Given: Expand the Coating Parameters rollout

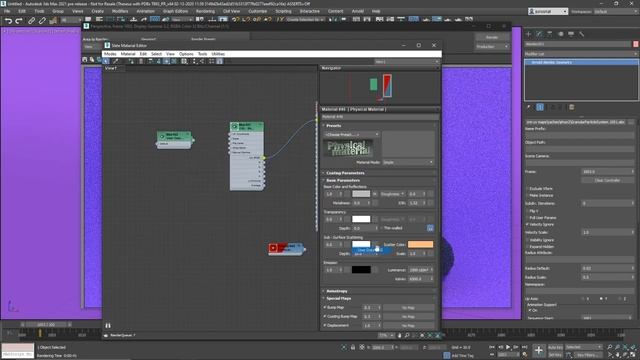Looking at the screenshot, I should coord(345,173).
